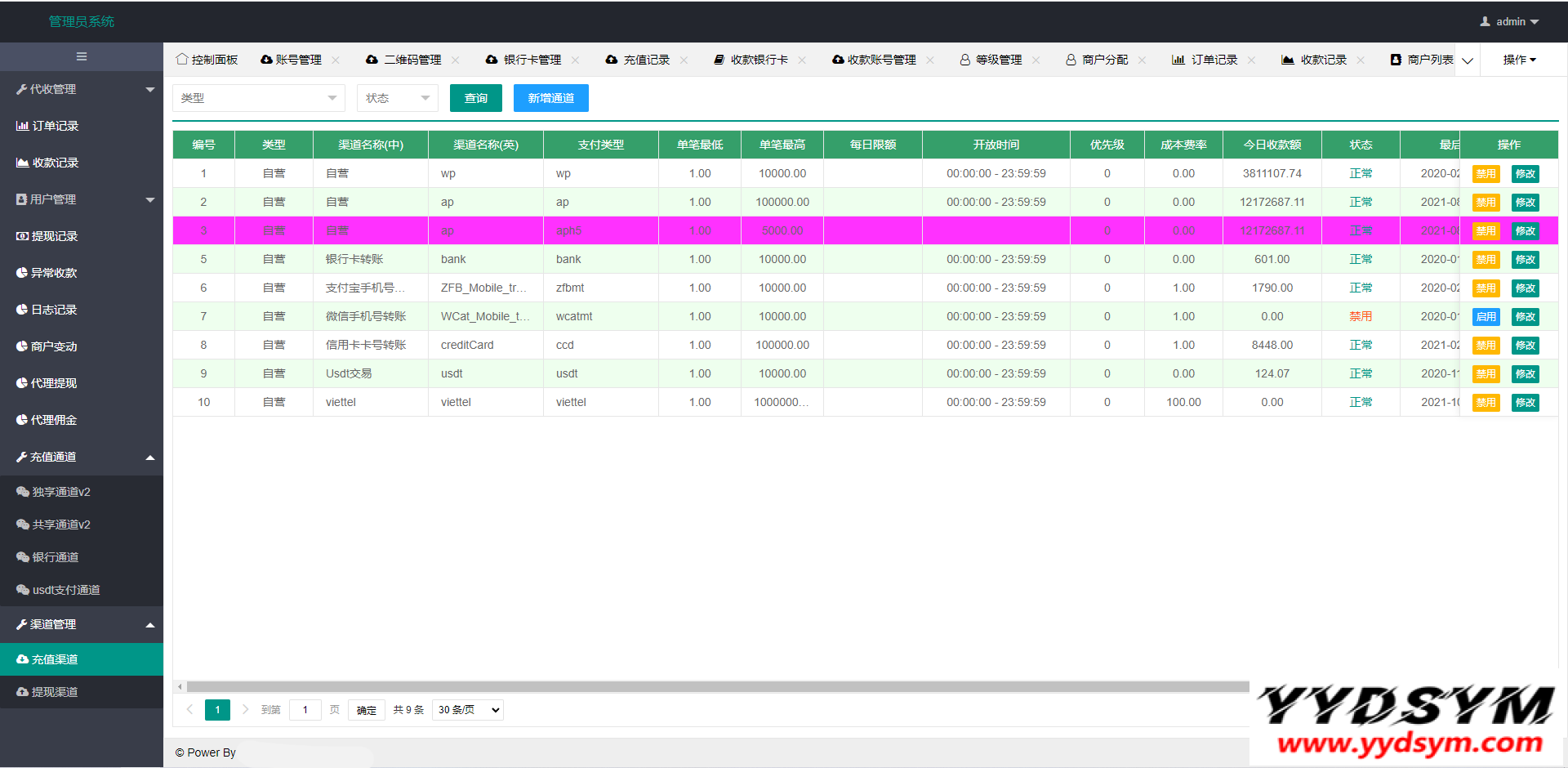Switch to the 等级管理 tab
This screenshot has width=1568, height=768.
[x=998, y=60]
